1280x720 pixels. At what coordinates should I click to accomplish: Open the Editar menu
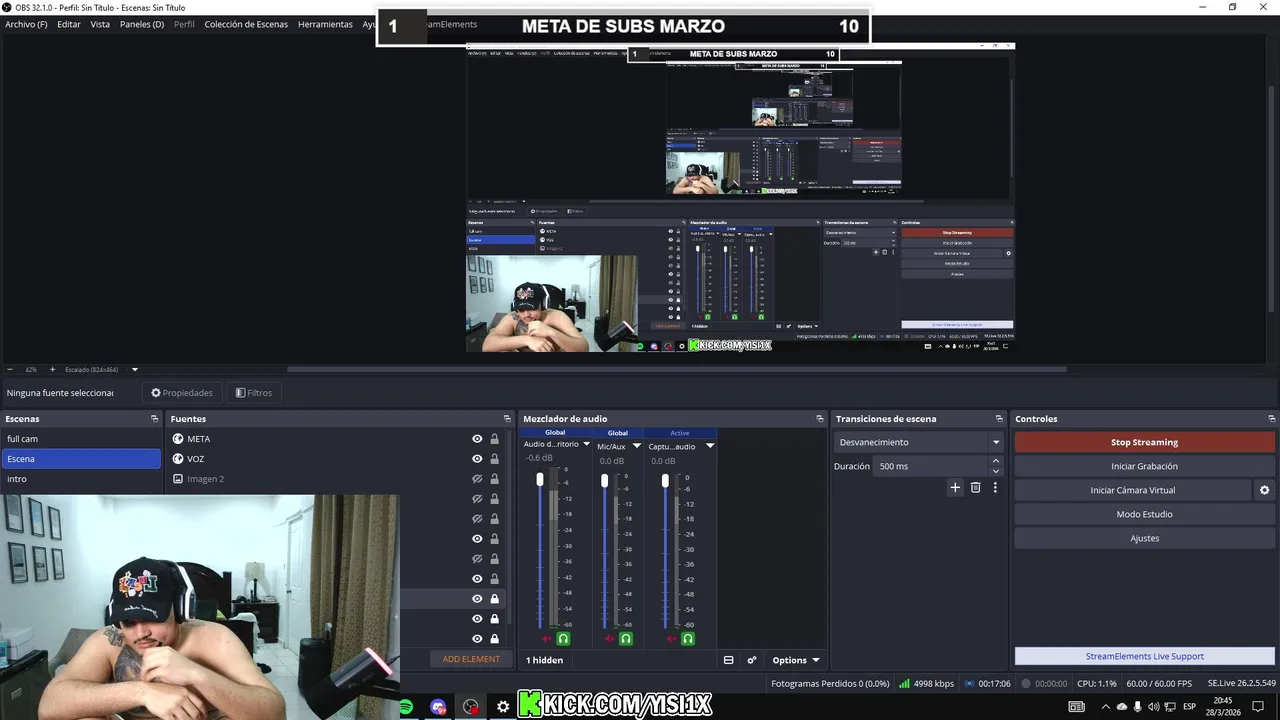(x=69, y=24)
